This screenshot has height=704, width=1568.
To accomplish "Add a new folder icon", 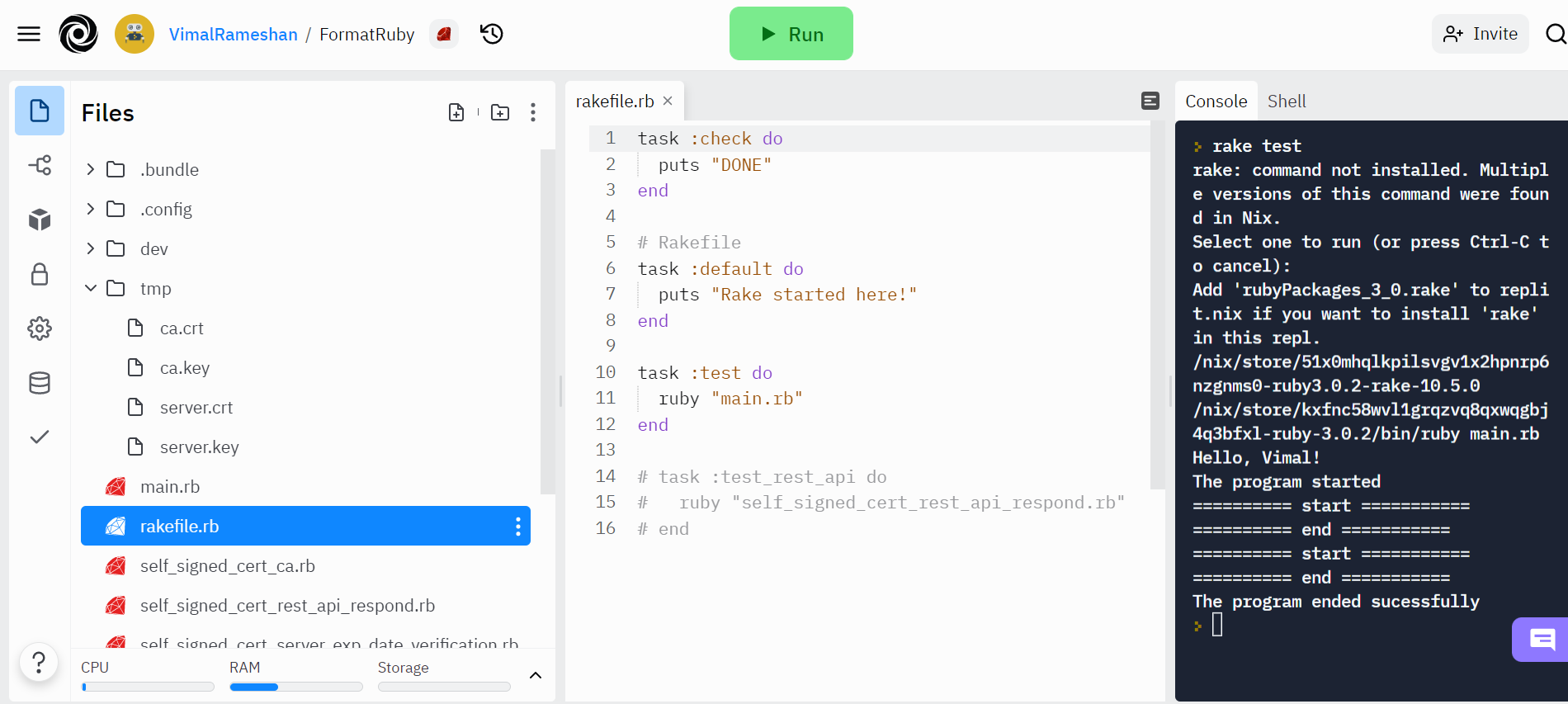I will coord(500,112).
